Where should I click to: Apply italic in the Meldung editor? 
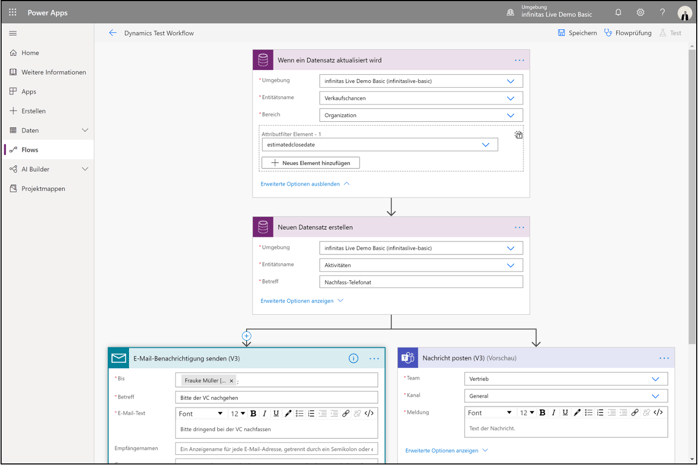(x=554, y=413)
